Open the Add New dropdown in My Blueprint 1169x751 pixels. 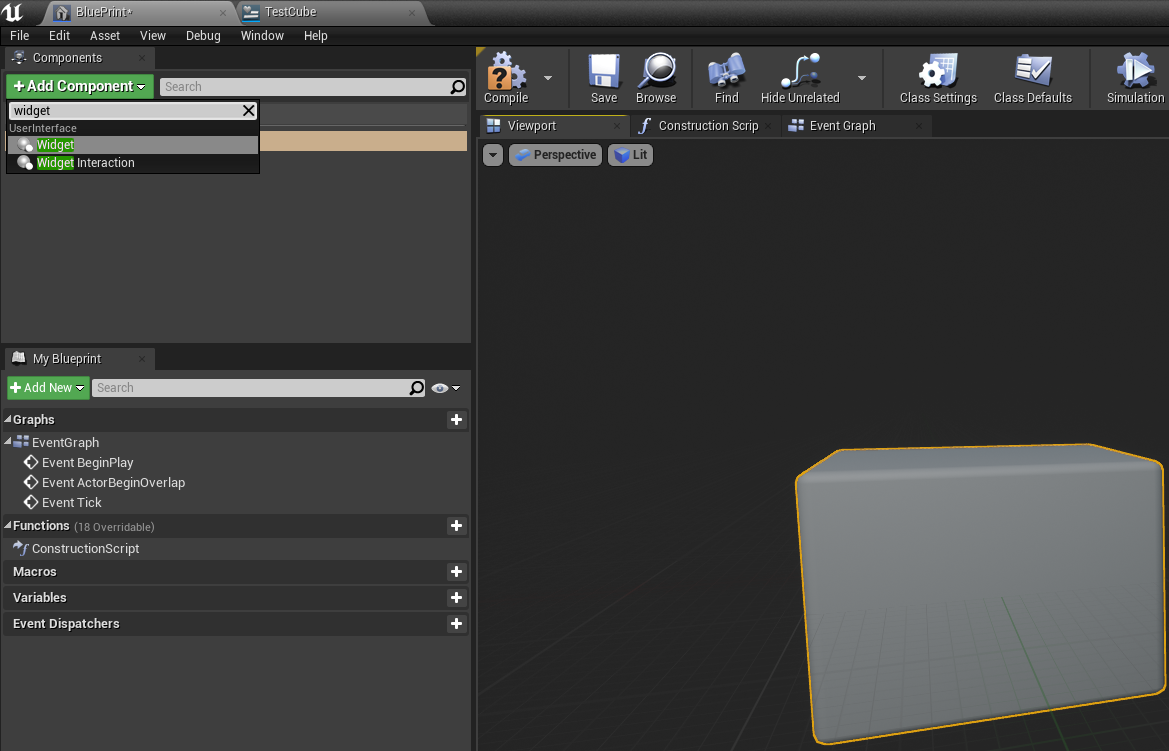(48, 388)
